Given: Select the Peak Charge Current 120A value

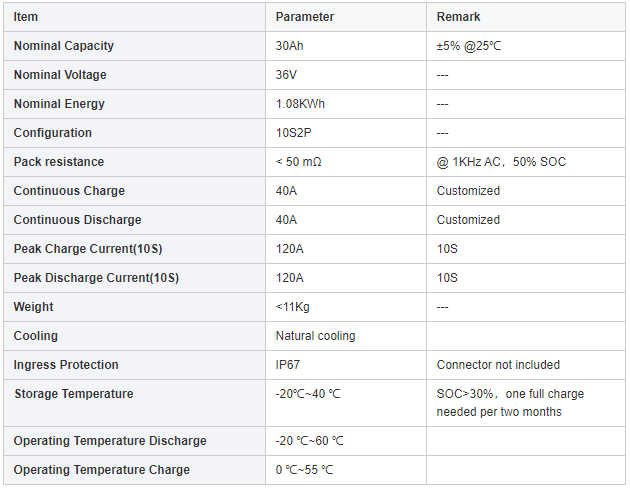Looking at the screenshot, I should click(x=290, y=249).
